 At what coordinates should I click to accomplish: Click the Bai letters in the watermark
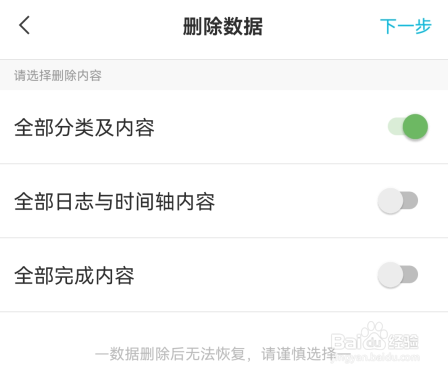pyautogui.click(x=346, y=342)
